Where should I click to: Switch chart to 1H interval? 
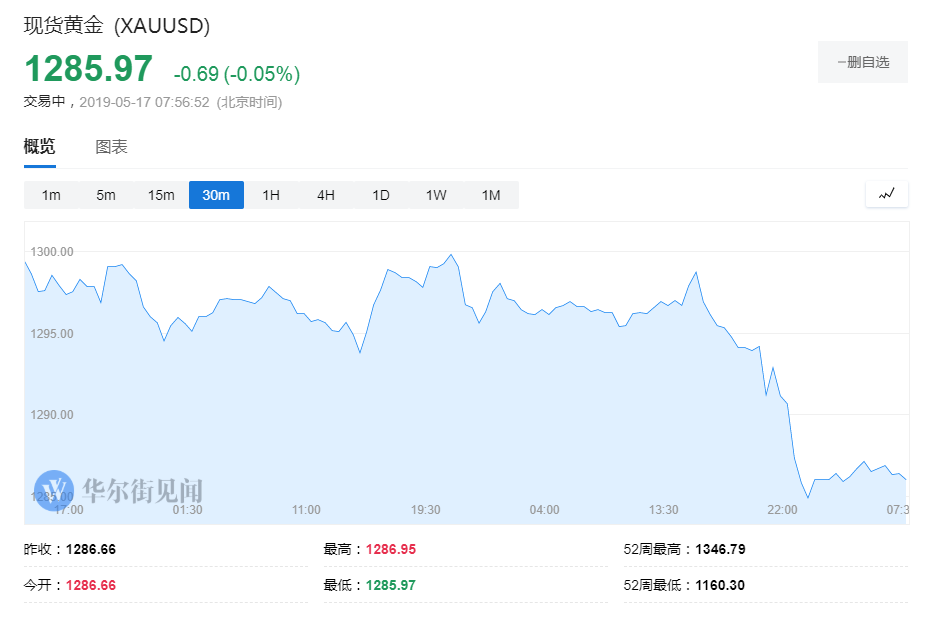[x=270, y=195]
